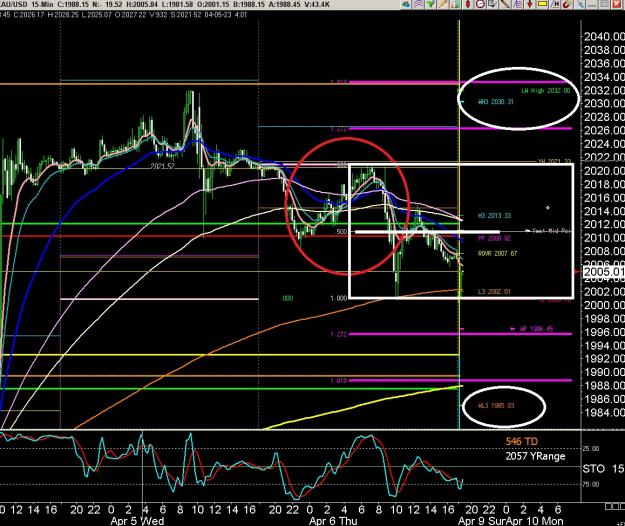Click the 546 TD orange label

(x=522, y=442)
